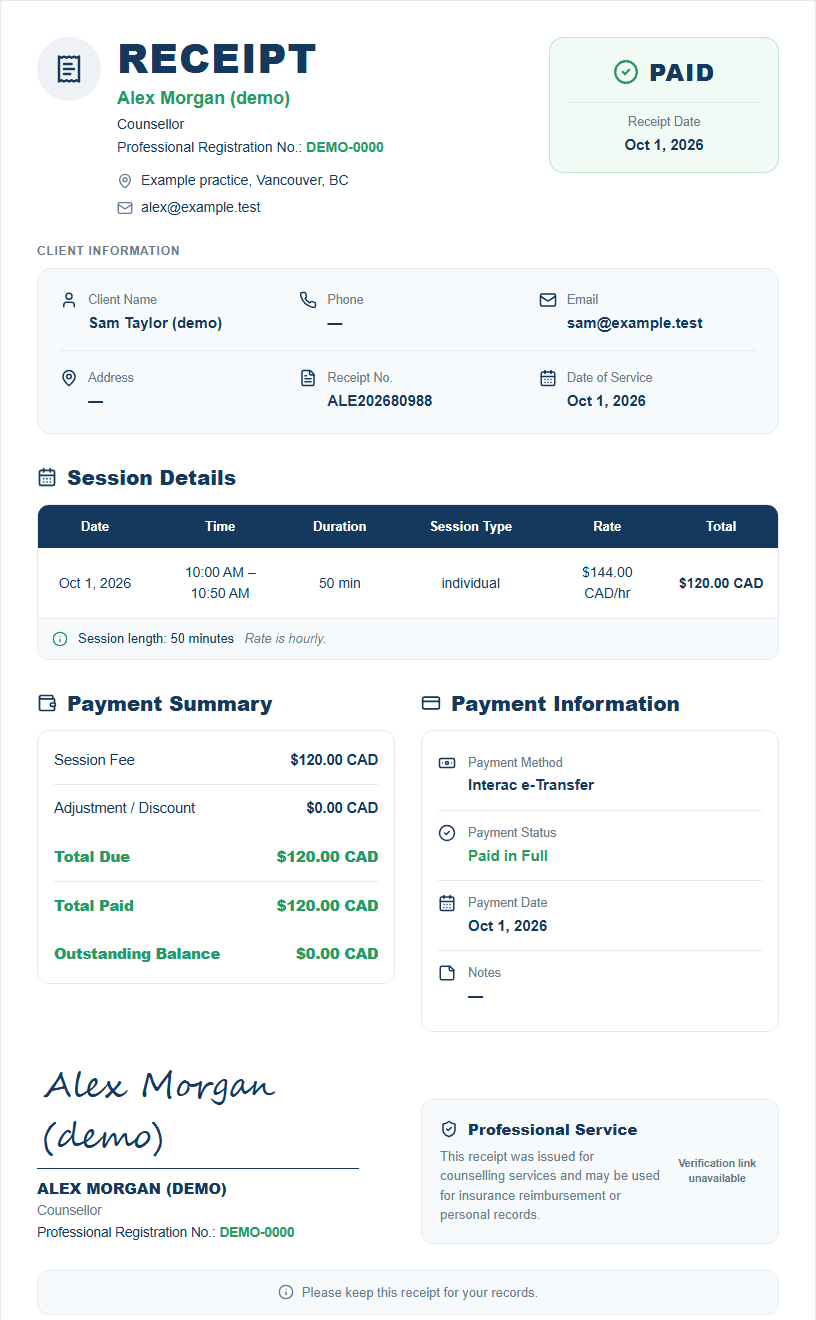Click the info icon beside Session length note
Image resolution: width=816 pixels, height=1320 pixels.
(60, 639)
